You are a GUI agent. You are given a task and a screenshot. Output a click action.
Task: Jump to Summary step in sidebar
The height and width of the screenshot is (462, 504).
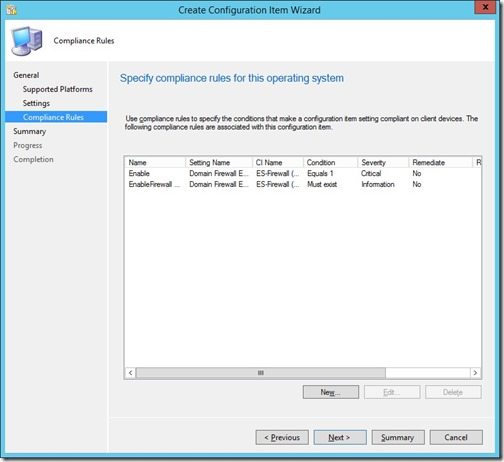(30, 131)
